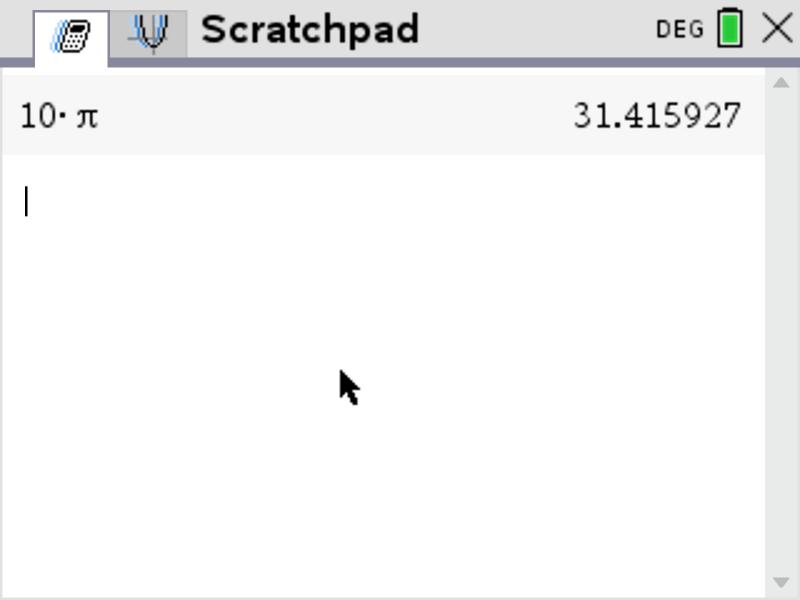Click the scroll down arrow

781,582
